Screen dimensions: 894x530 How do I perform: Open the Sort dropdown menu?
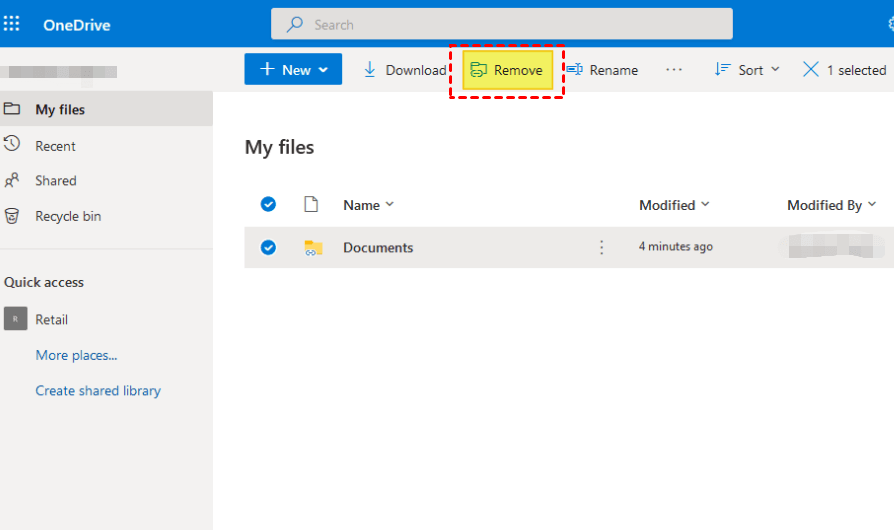click(747, 70)
